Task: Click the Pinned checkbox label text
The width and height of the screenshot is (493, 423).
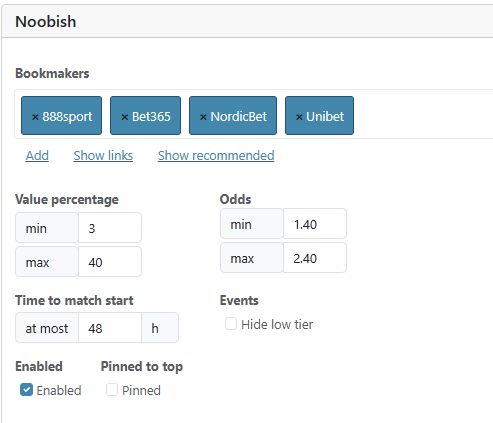Action: (x=141, y=390)
